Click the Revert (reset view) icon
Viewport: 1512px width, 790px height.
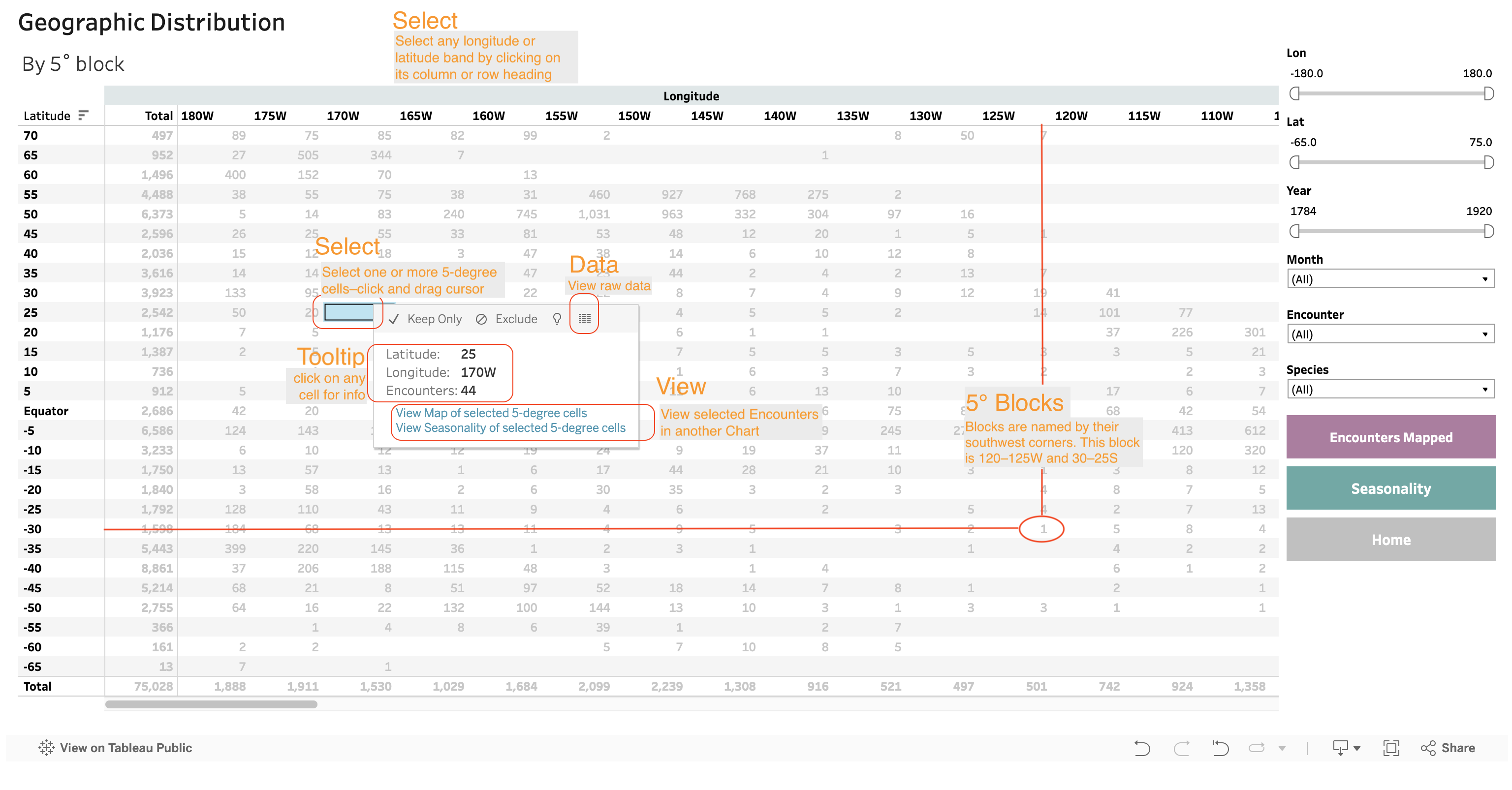point(1220,748)
